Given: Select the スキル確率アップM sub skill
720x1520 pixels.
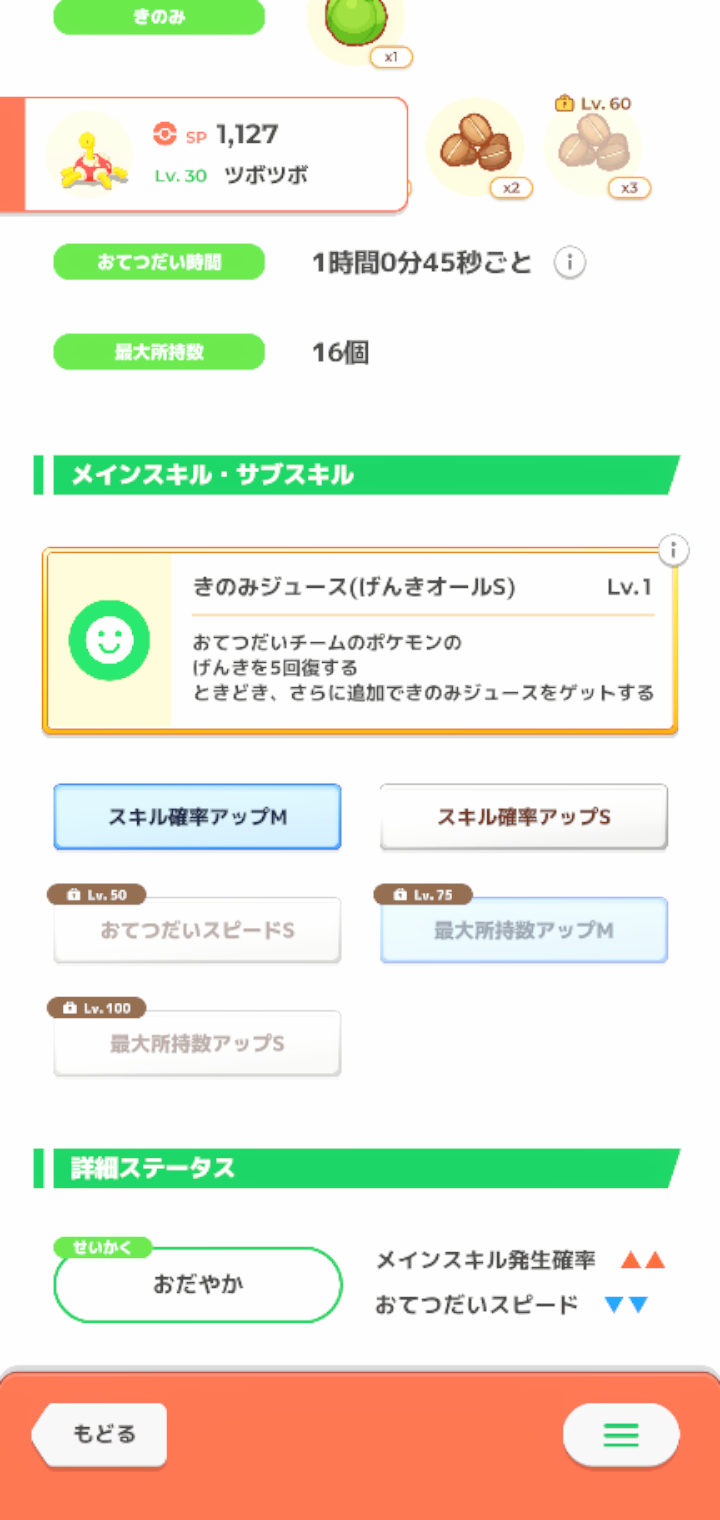Looking at the screenshot, I should [197, 817].
